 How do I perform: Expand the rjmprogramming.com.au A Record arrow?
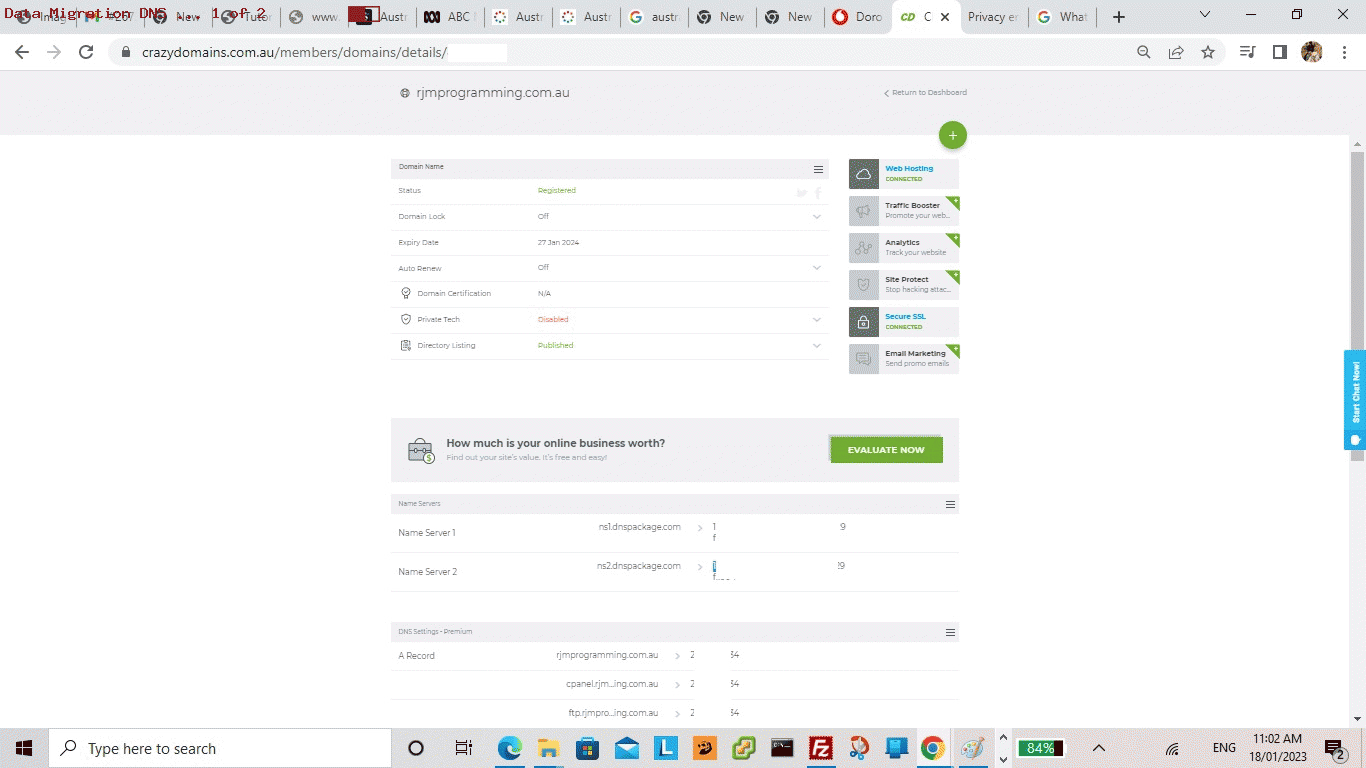coord(677,656)
